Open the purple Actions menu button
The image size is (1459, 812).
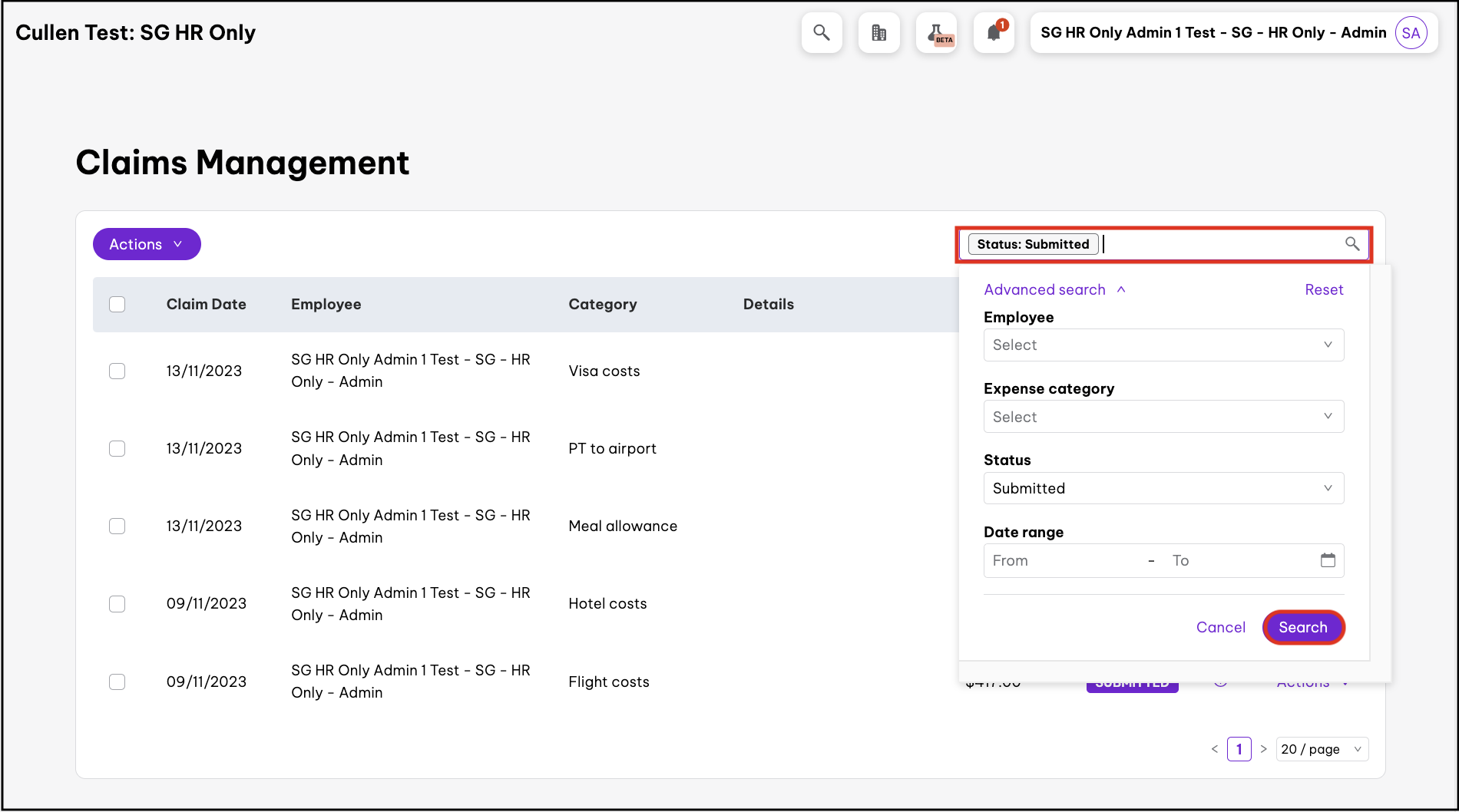[x=147, y=244]
